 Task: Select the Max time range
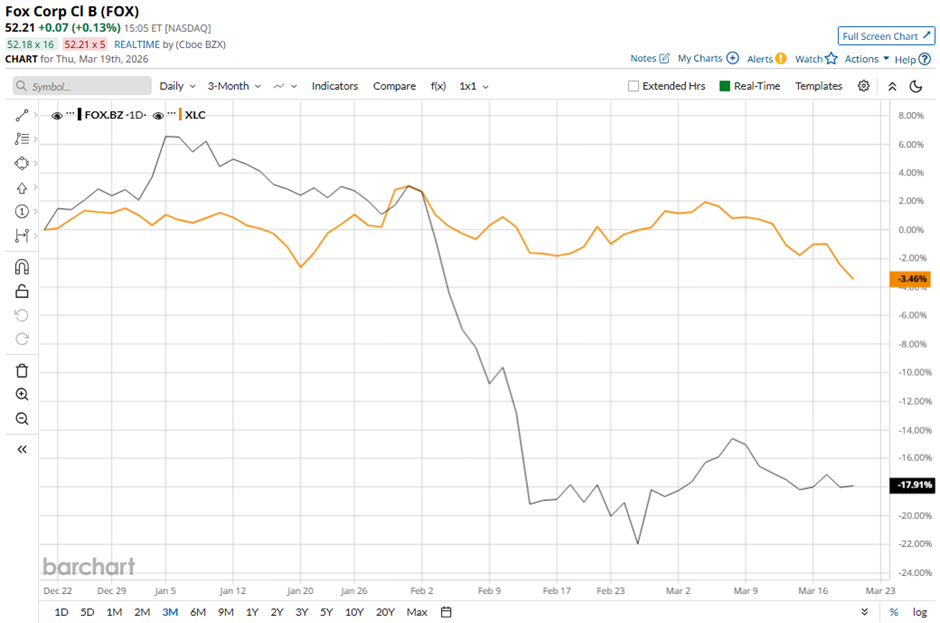417,612
